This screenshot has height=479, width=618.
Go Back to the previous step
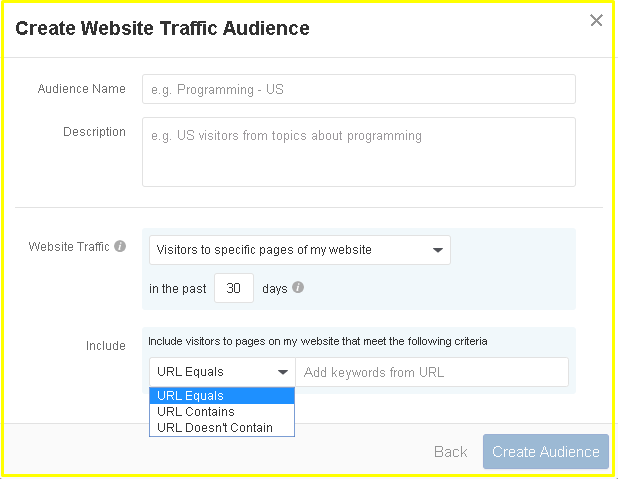coord(450,452)
